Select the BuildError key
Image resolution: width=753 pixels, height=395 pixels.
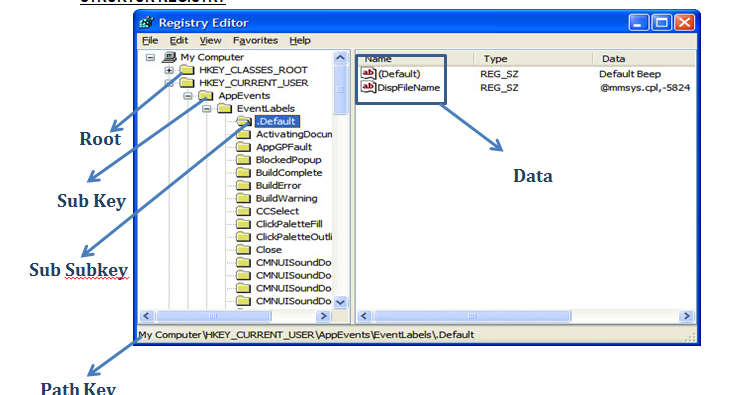(279, 186)
